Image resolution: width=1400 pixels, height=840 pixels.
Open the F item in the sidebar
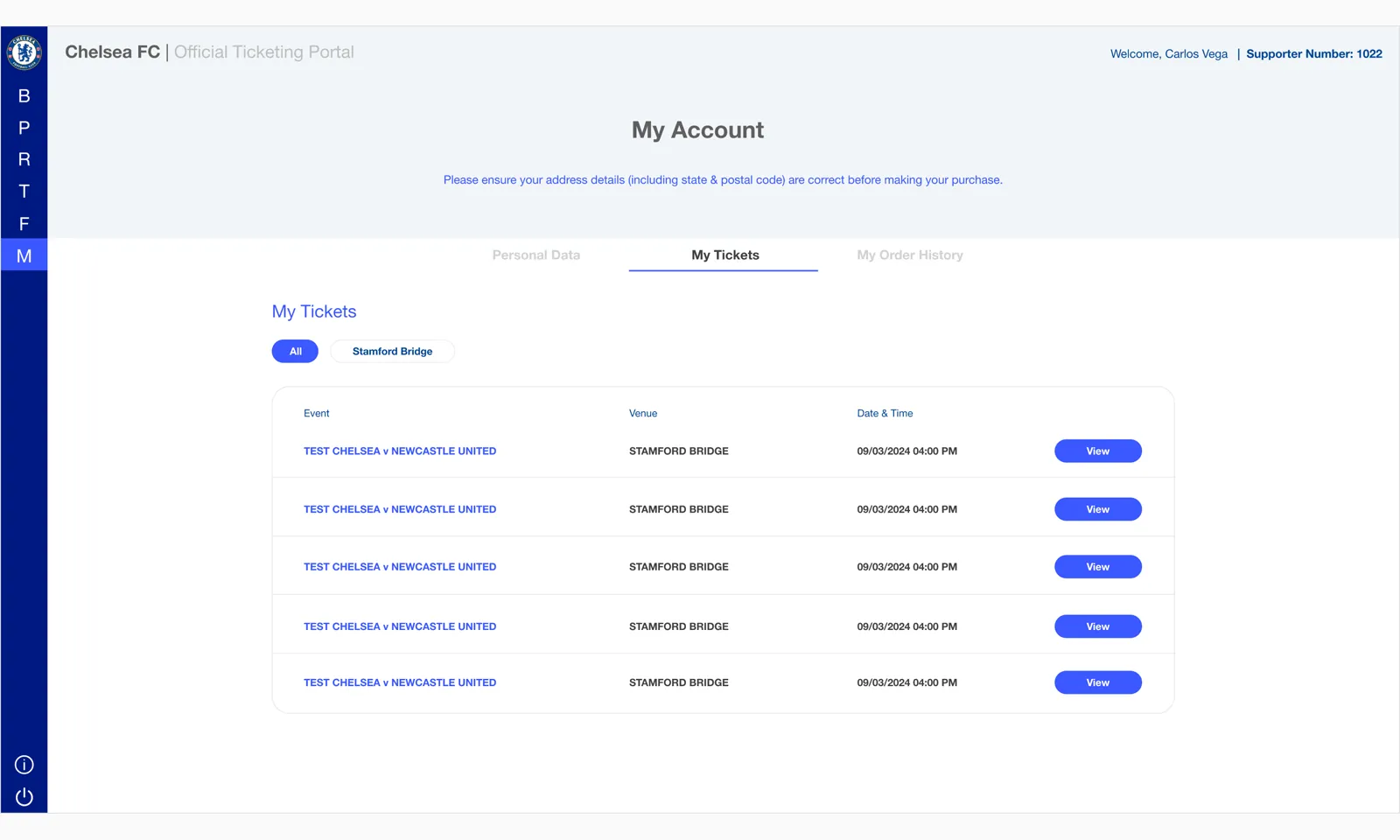tap(24, 224)
